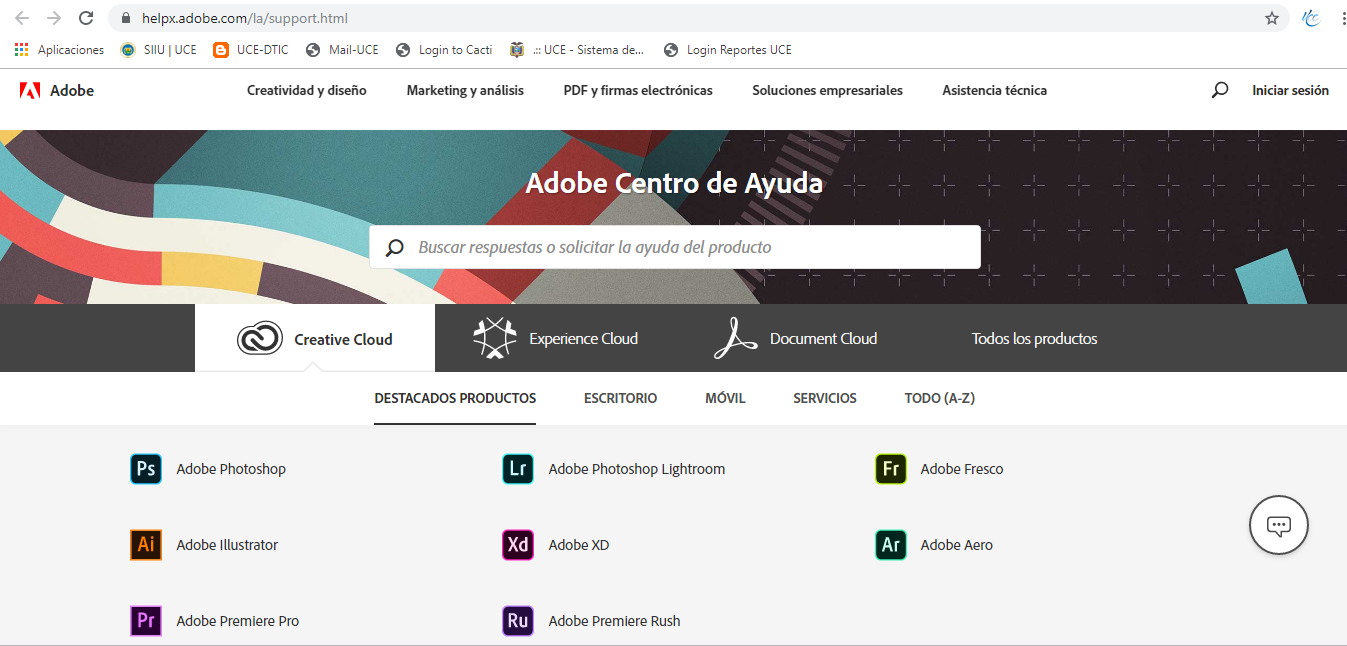Select DESTACADOS PRODUCTOS sub-tab

[x=455, y=398]
